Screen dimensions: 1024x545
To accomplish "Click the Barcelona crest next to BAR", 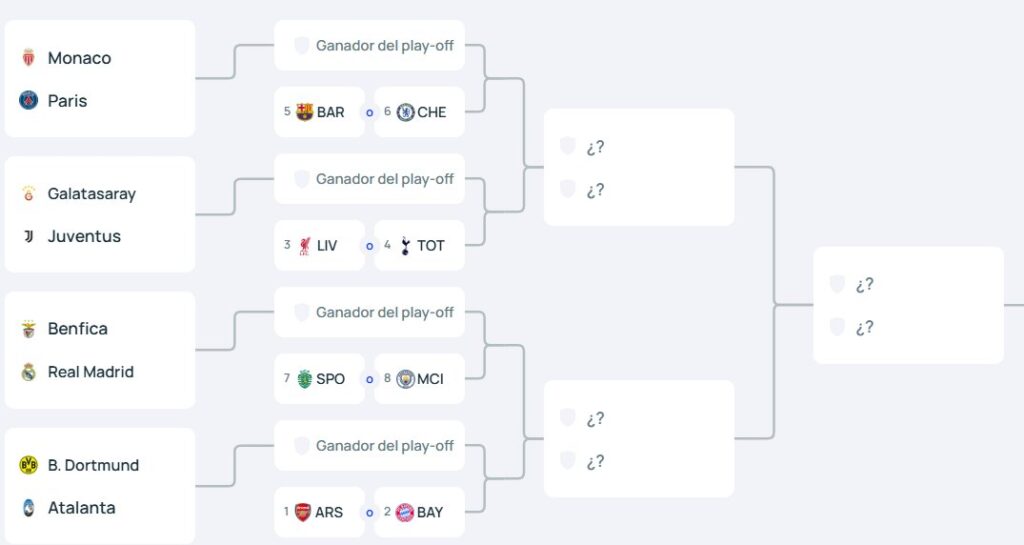I will point(305,112).
